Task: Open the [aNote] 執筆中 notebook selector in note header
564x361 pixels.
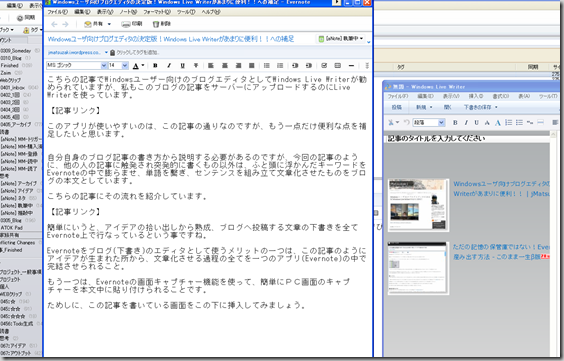Action: click(341, 38)
